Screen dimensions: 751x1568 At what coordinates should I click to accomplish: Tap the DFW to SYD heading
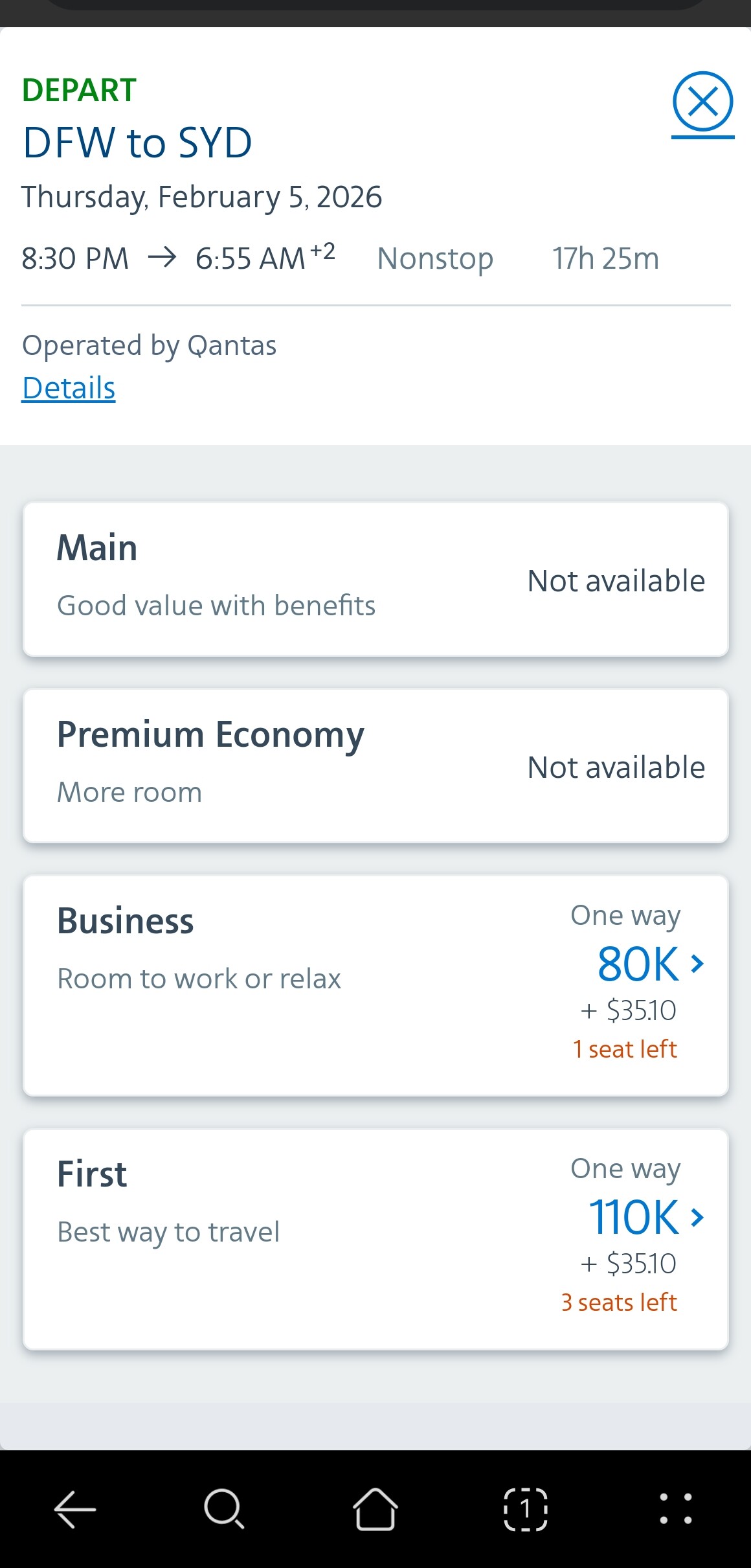pos(137,142)
